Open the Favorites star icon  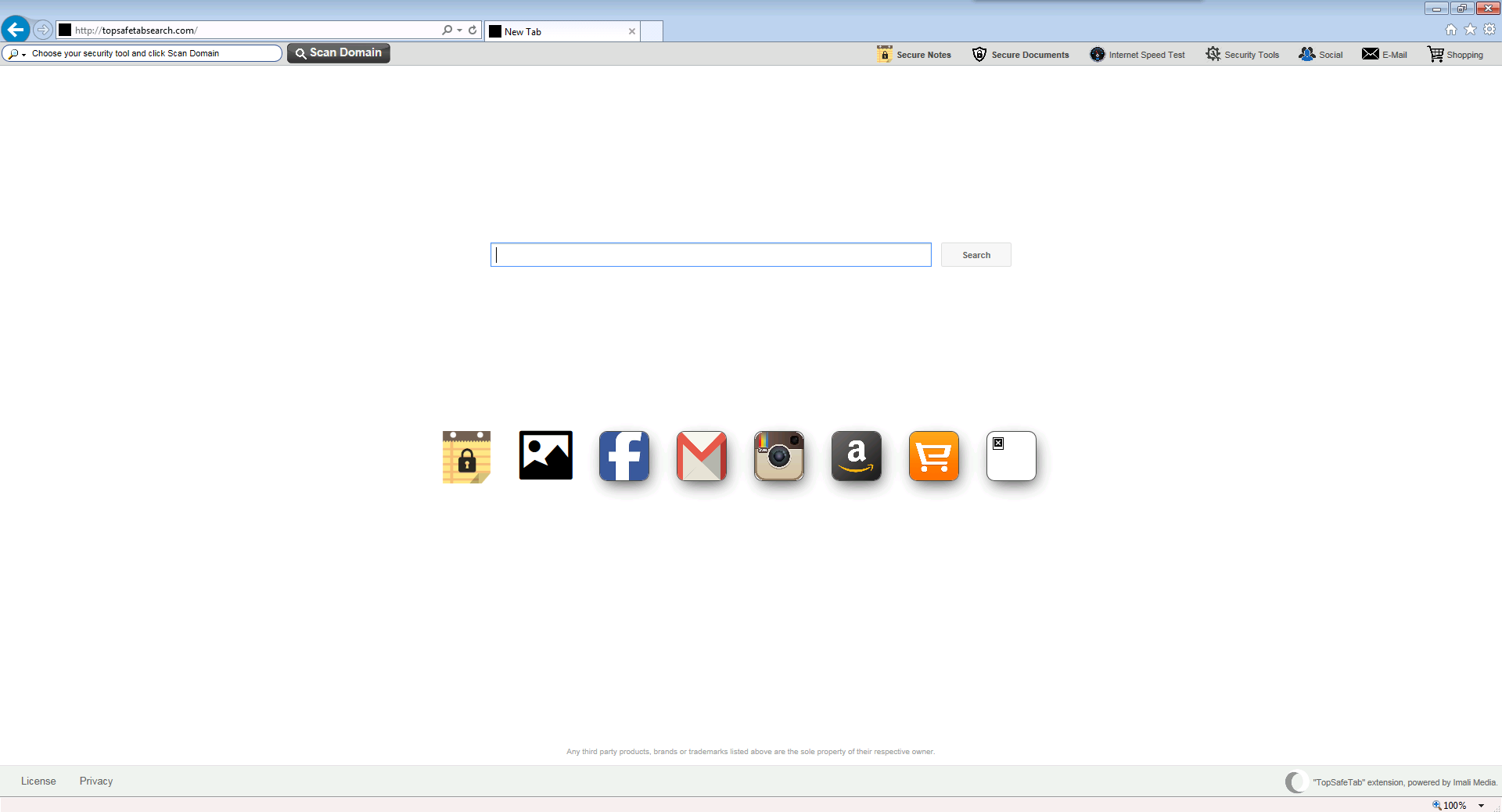pyautogui.click(x=1471, y=30)
